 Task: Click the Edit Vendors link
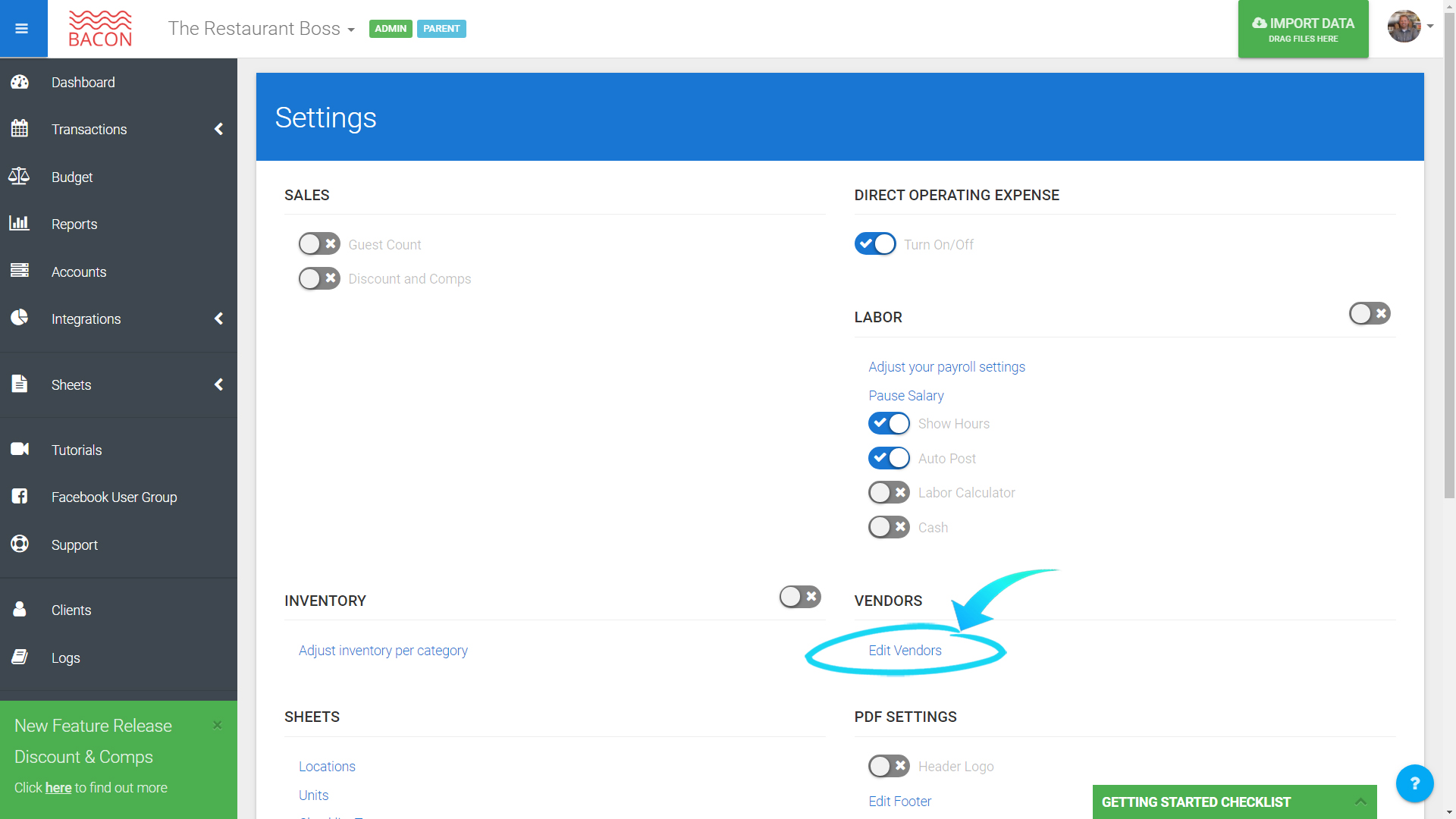point(905,651)
